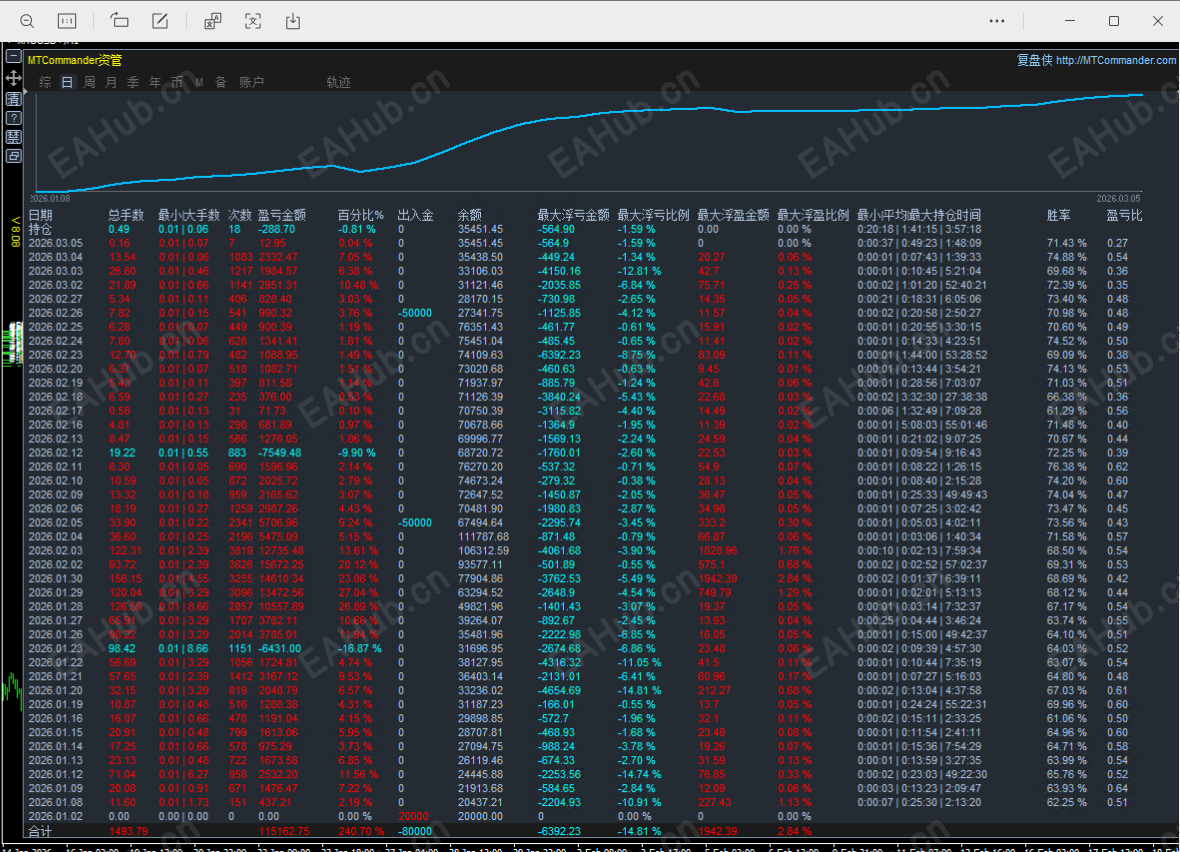
Task: Click the 111787.68 balance value
Action: (x=483, y=537)
